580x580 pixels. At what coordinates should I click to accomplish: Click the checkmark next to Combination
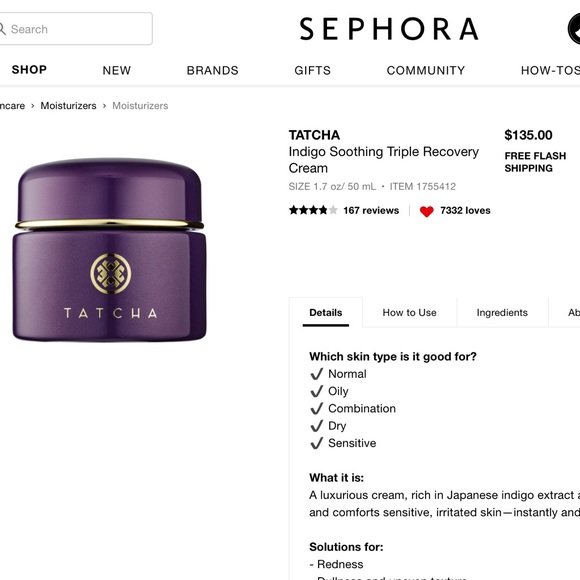pyautogui.click(x=317, y=409)
